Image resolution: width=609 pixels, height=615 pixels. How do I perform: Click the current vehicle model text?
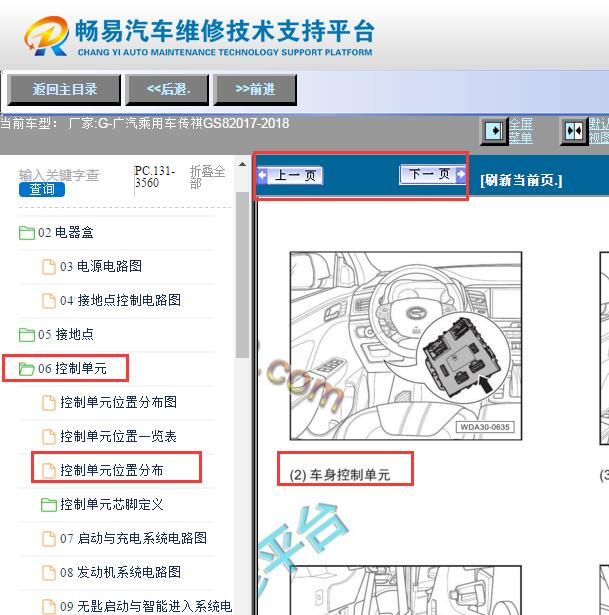coord(145,124)
